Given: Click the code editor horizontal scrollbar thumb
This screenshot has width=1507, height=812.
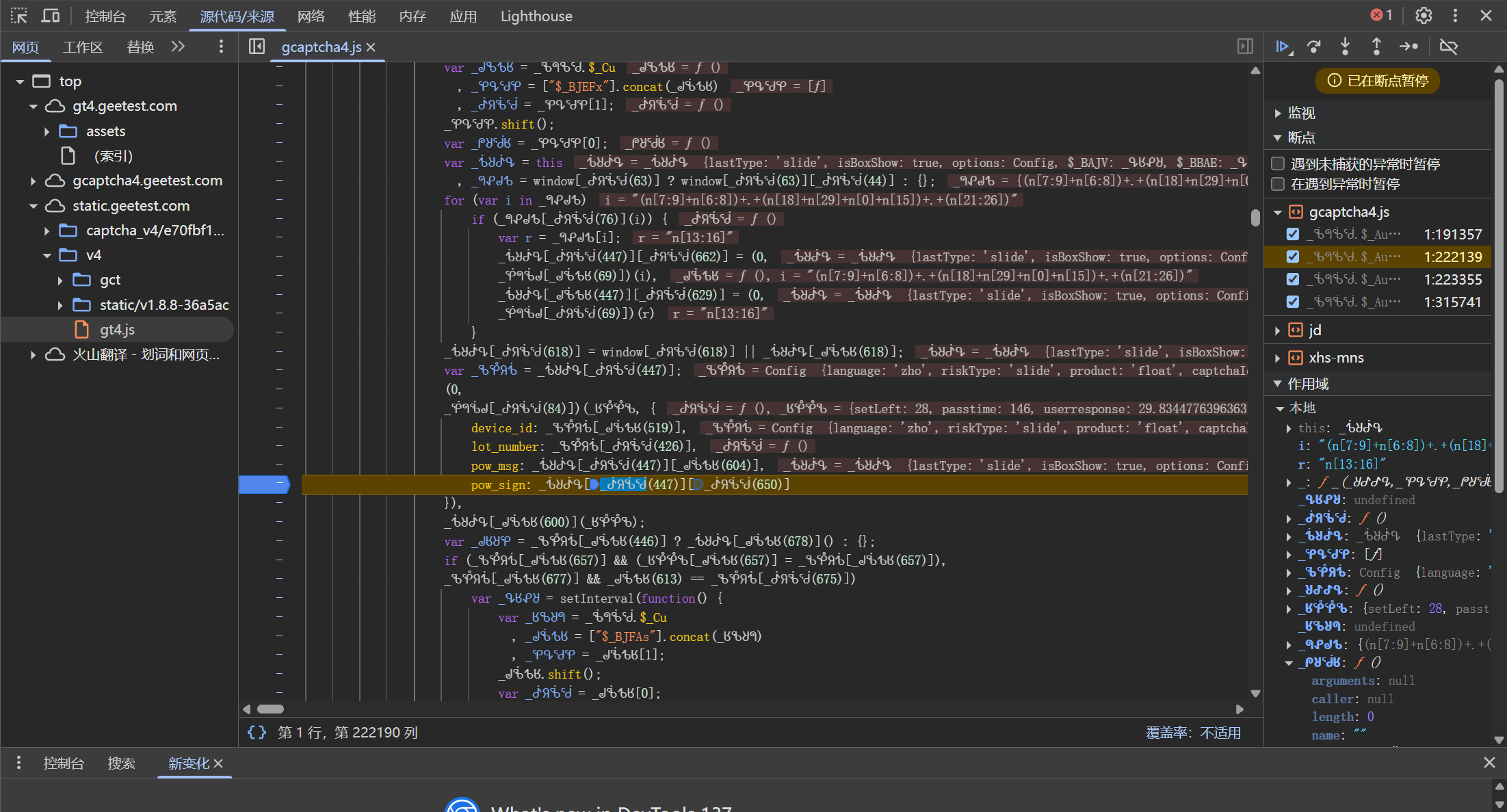Looking at the screenshot, I should point(270,709).
